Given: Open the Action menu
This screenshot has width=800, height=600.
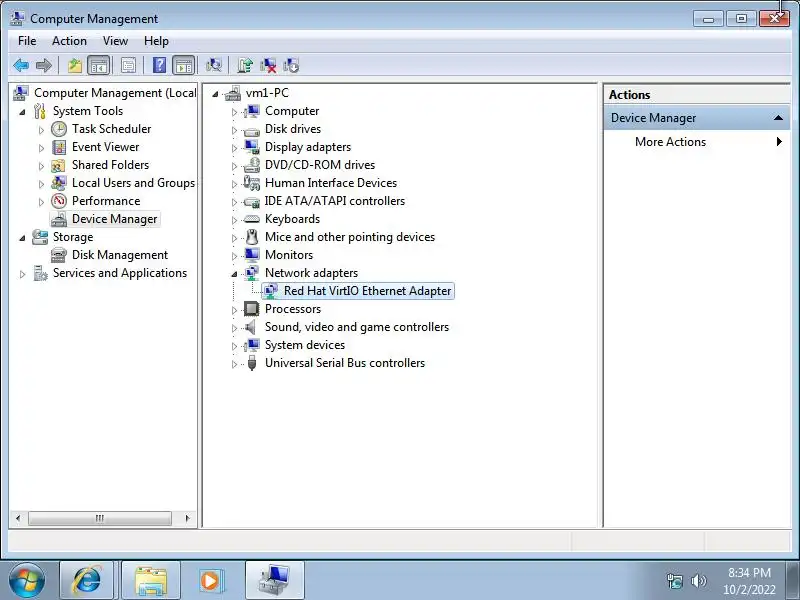Looking at the screenshot, I should [x=69, y=41].
